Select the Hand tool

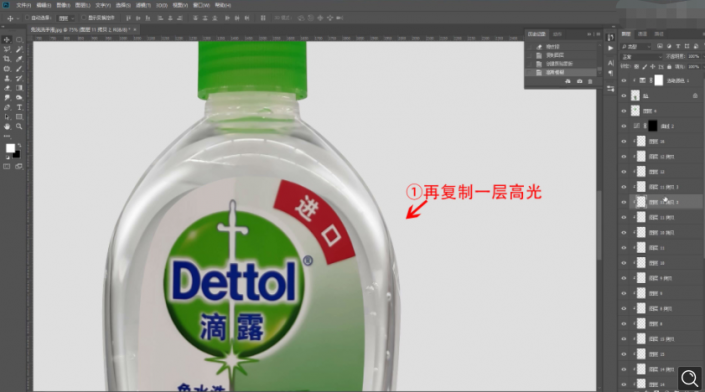pos(7,127)
